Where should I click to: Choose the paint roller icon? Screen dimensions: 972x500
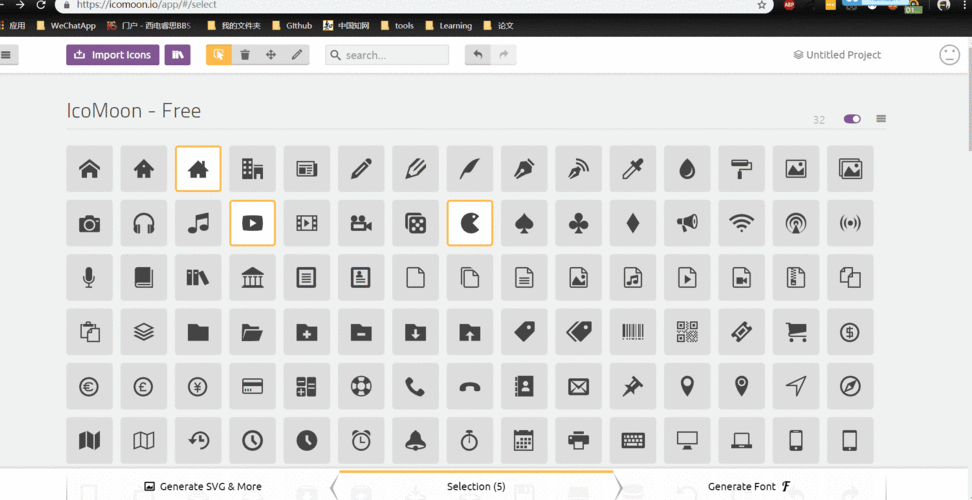click(741, 169)
